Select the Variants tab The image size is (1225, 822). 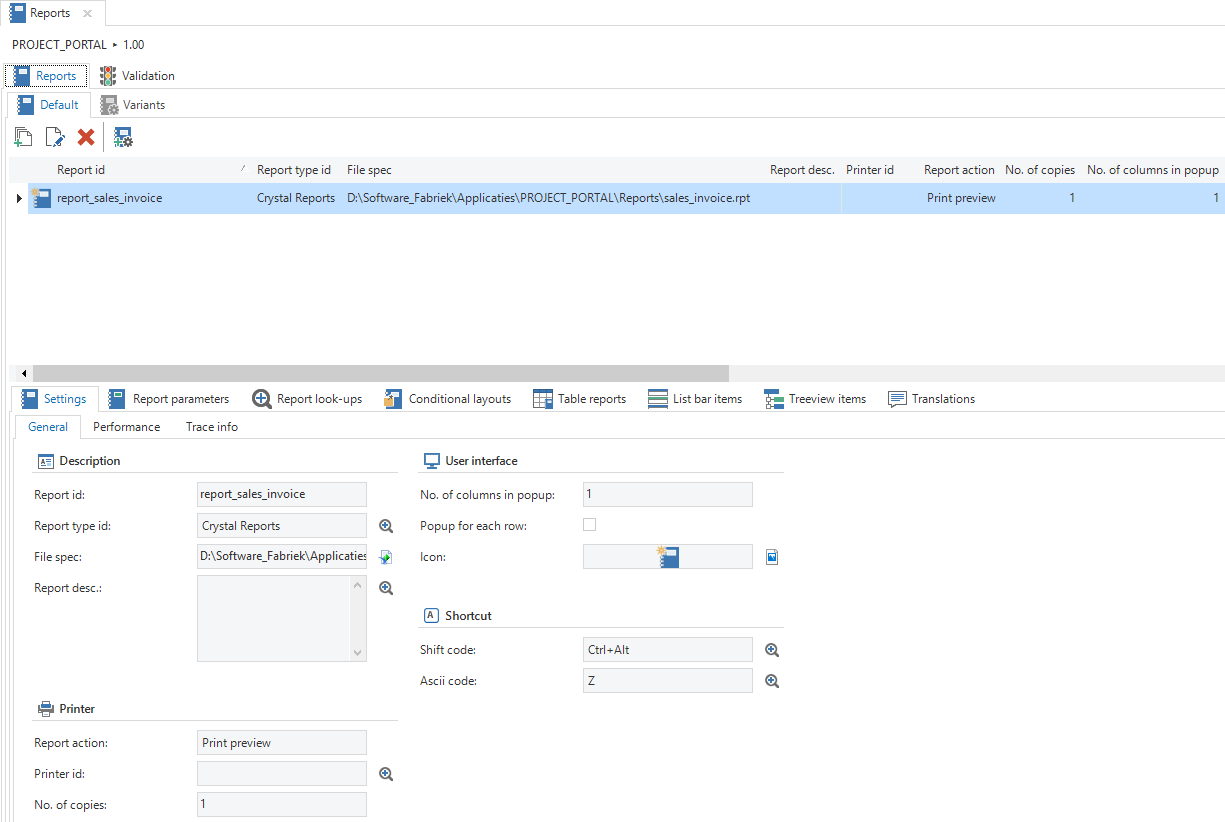[x=133, y=105]
